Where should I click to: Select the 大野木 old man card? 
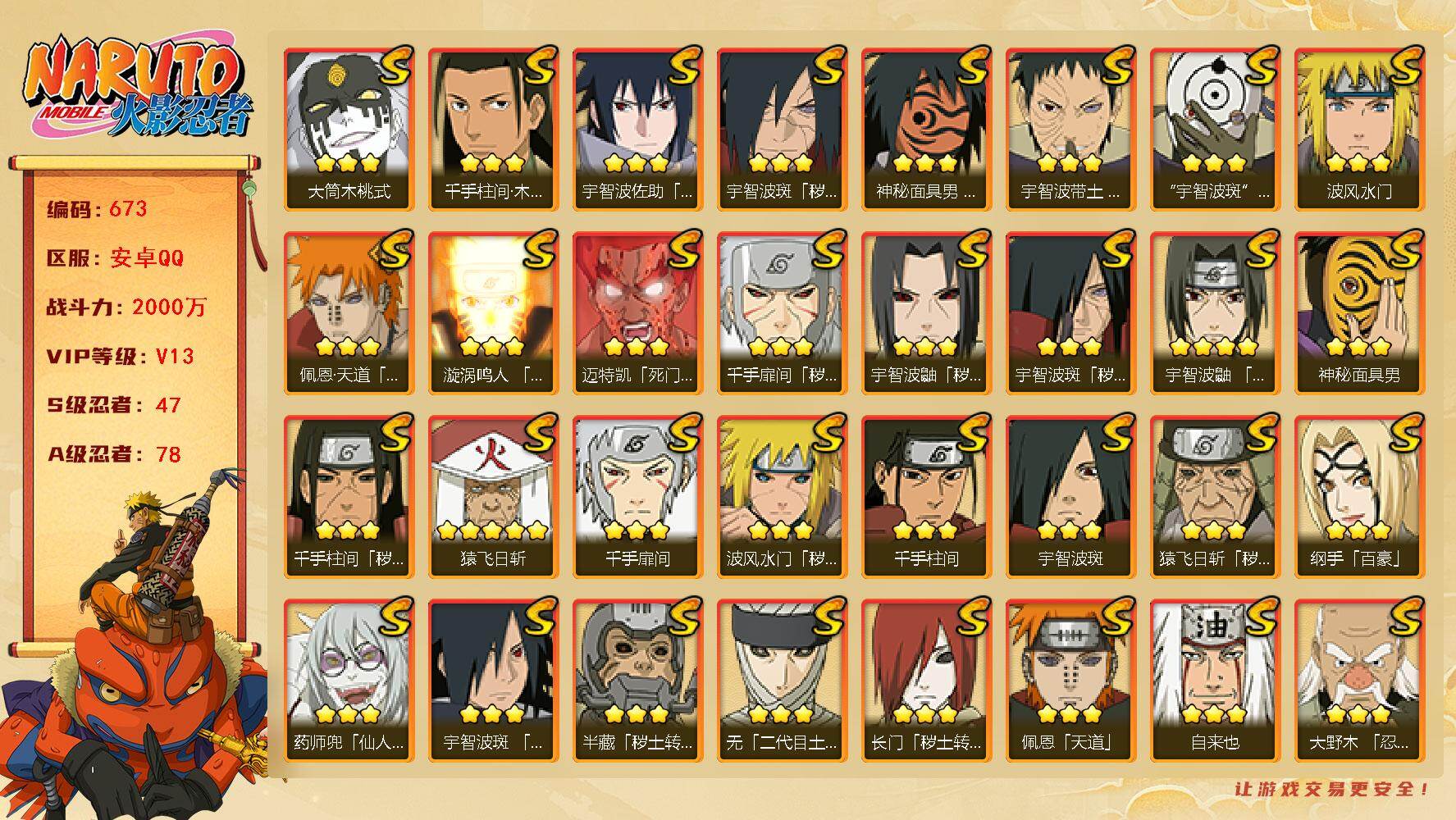(1359, 681)
